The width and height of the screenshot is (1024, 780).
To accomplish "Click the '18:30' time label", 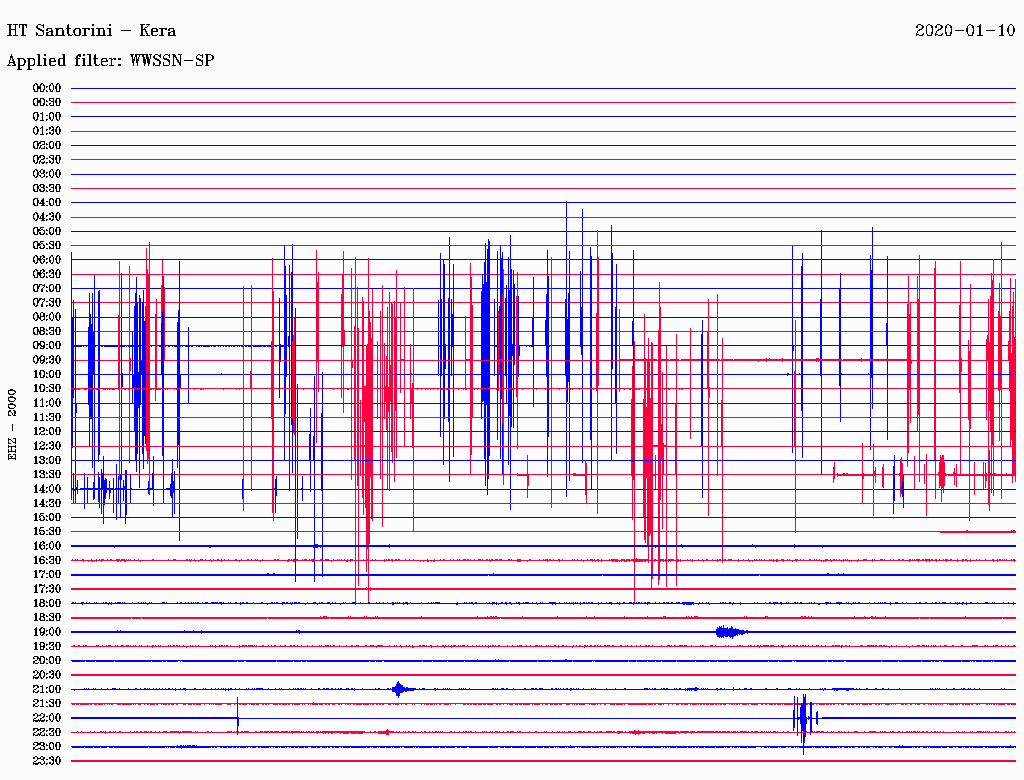I will coord(47,618).
